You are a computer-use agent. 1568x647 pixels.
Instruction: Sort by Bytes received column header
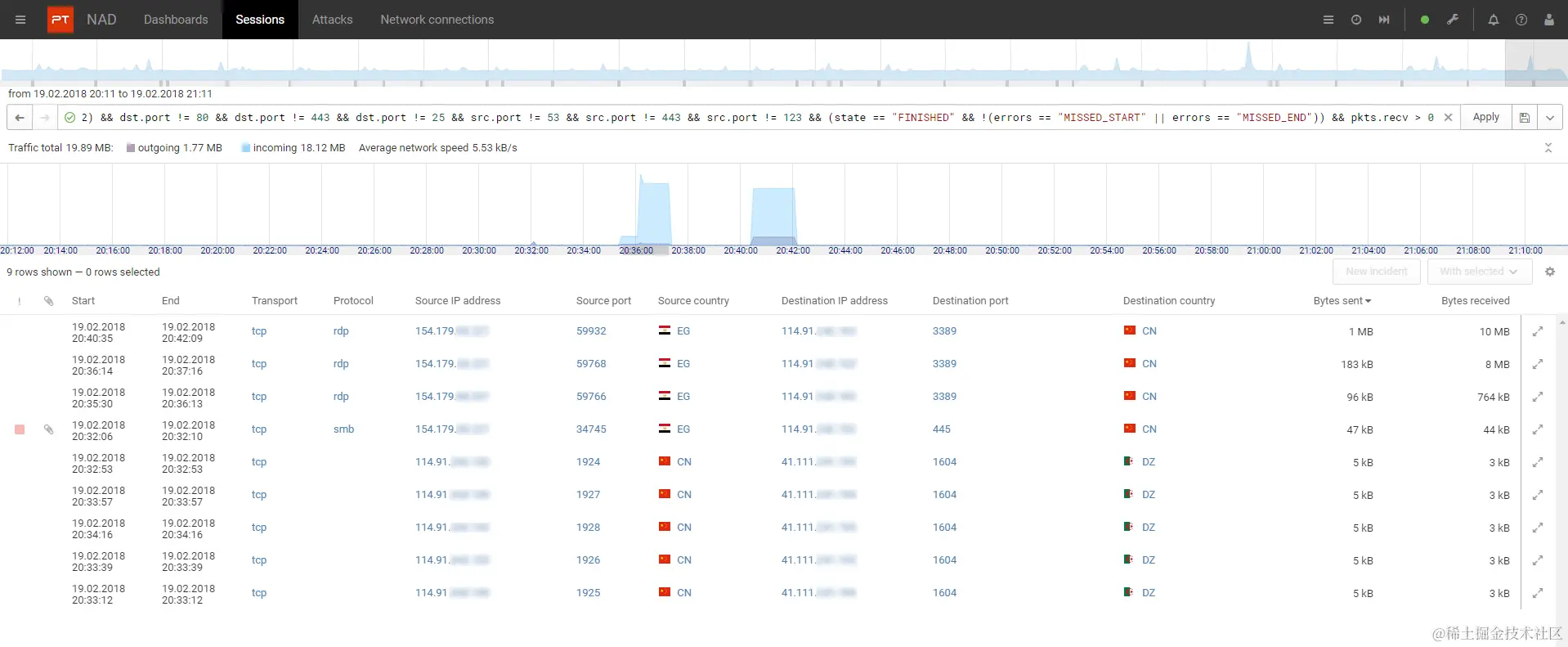(x=1475, y=301)
